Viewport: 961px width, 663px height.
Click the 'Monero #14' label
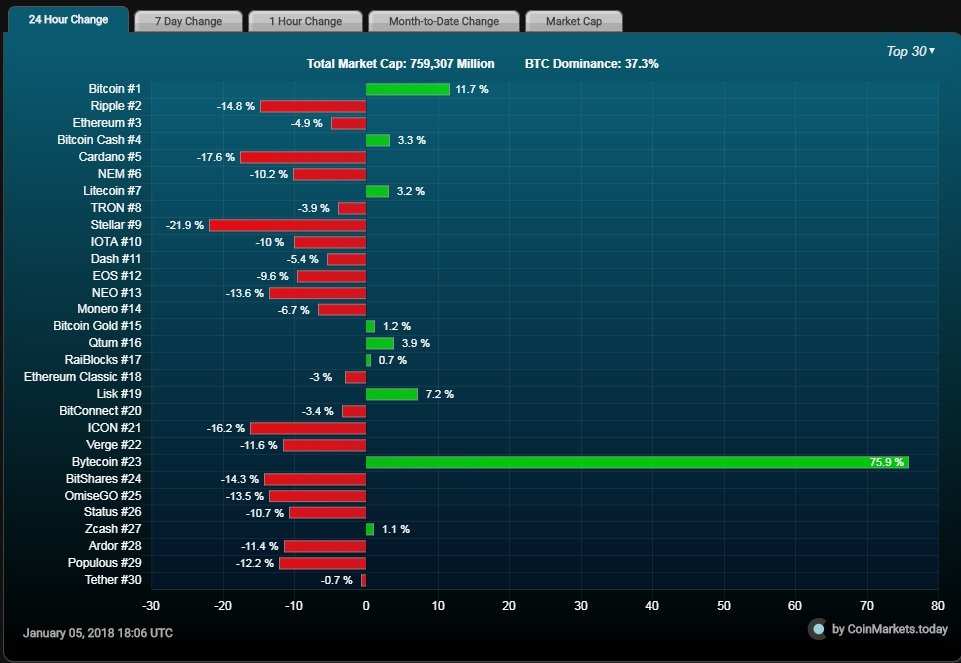109,309
